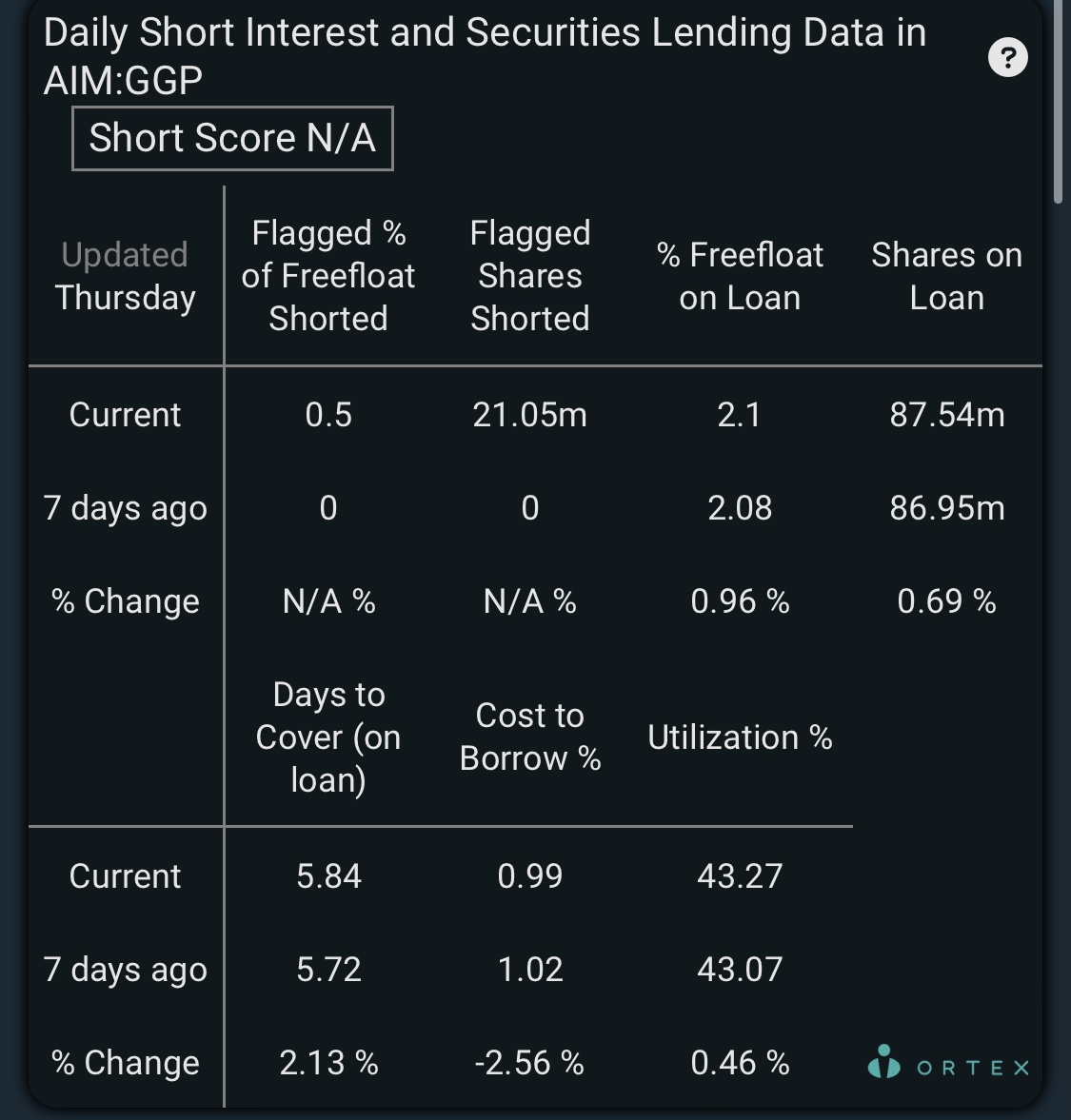Viewport: 1071px width, 1120px height.
Task: Click the Utilization % column header
Action: coord(740,737)
